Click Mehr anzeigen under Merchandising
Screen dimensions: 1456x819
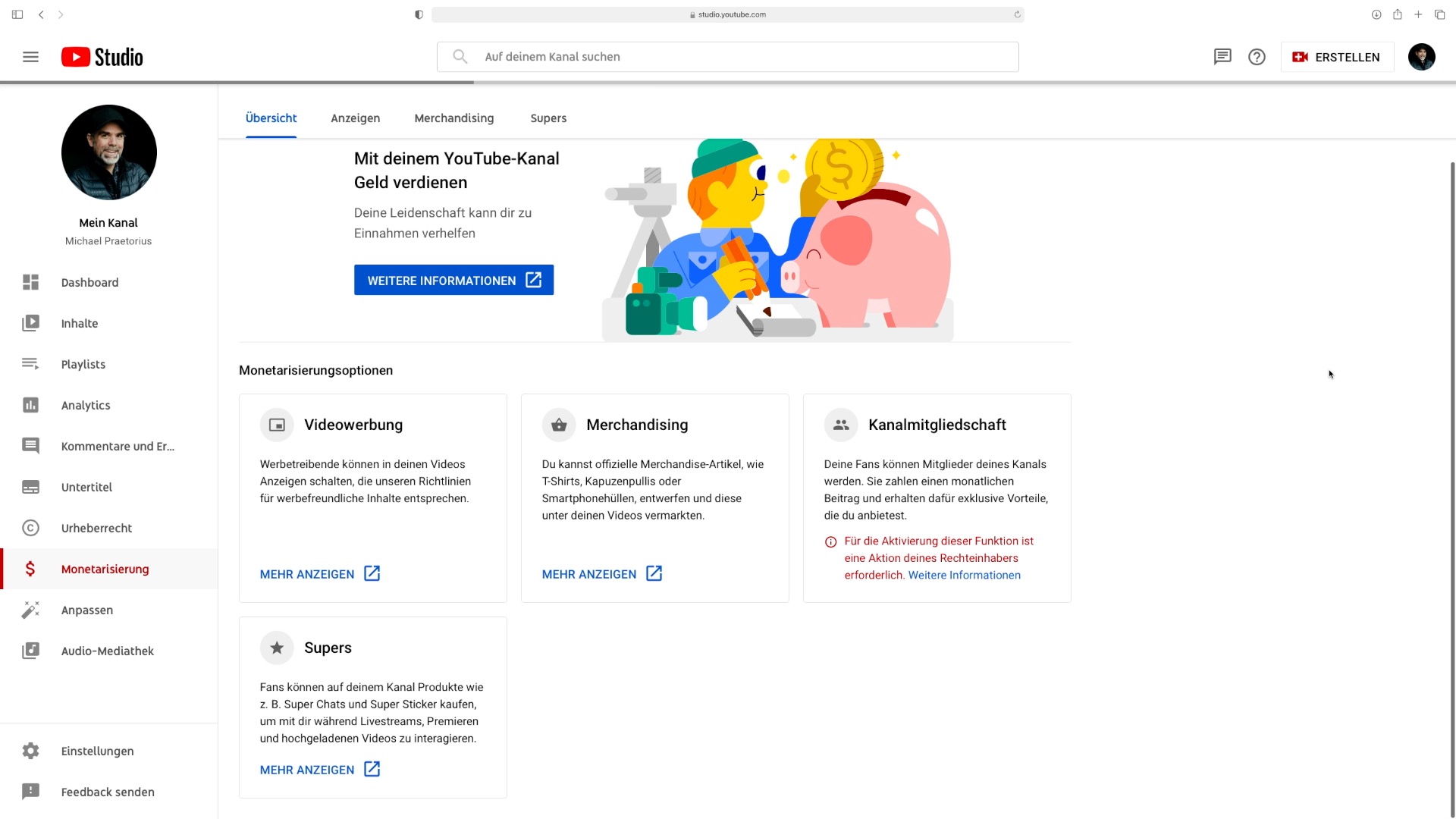tap(602, 574)
